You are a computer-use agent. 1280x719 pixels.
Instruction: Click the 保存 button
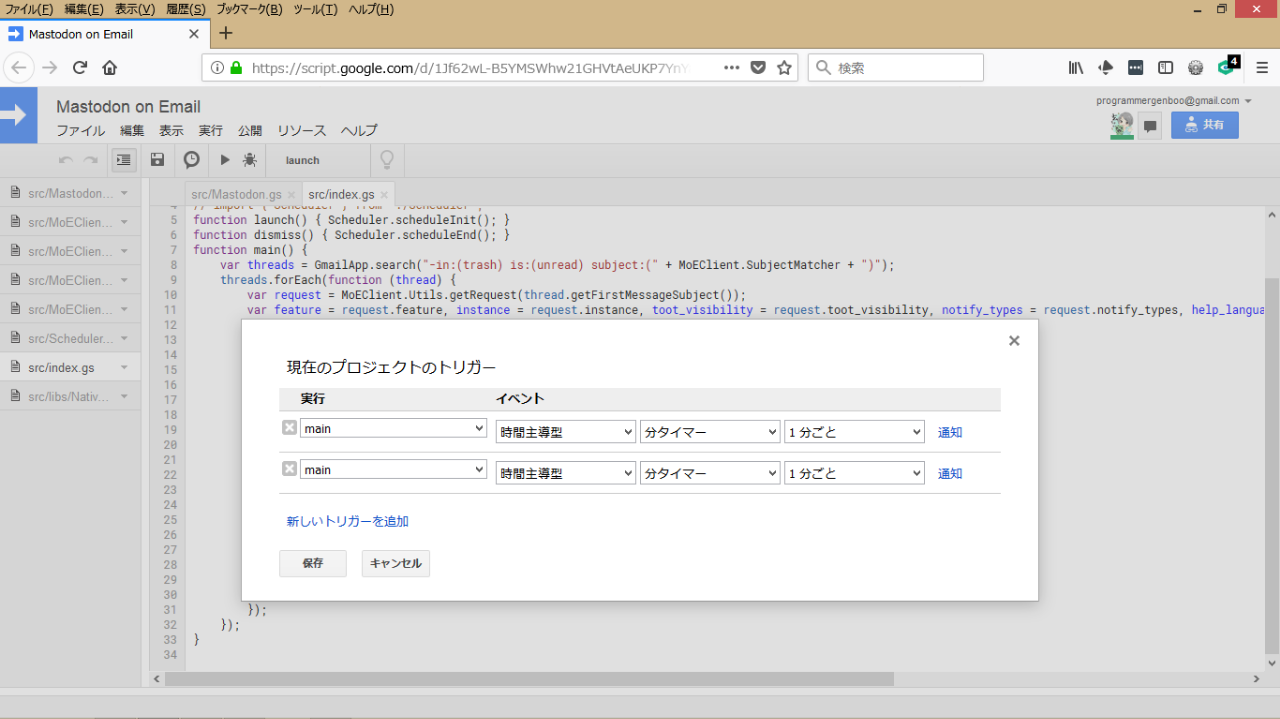click(x=313, y=563)
